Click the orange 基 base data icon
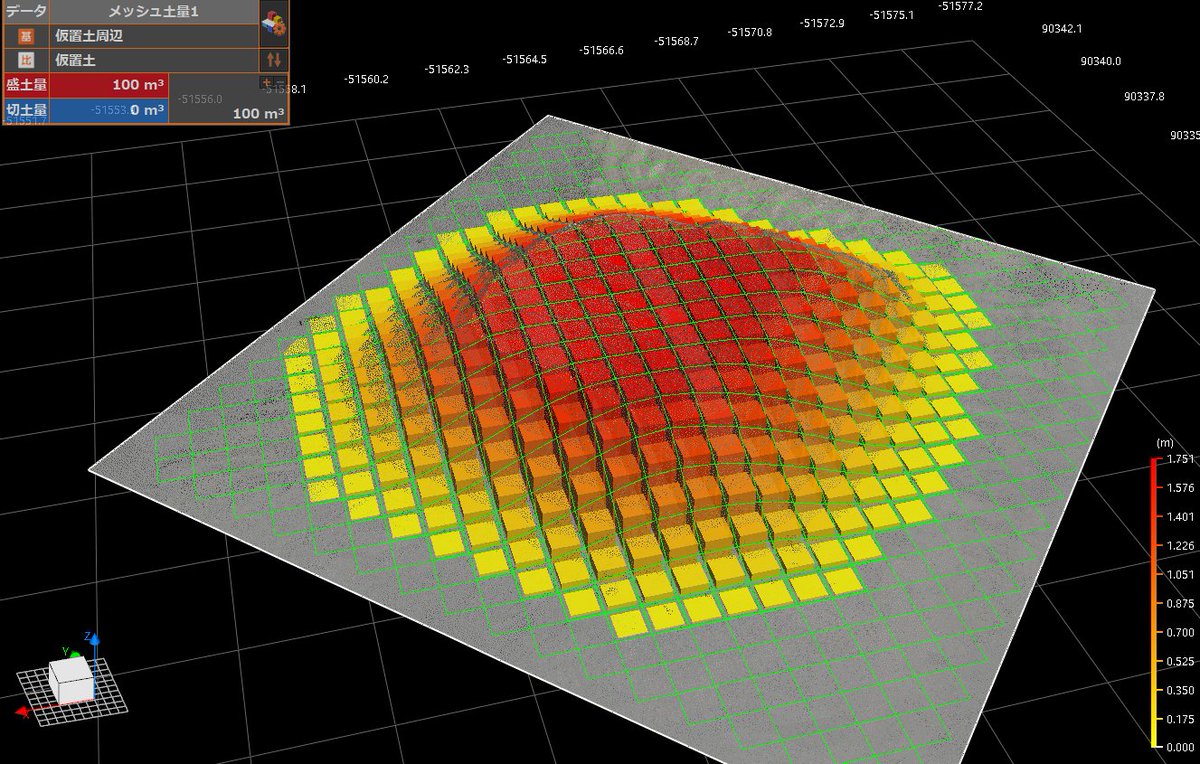The height and width of the screenshot is (764, 1200). pos(25,36)
